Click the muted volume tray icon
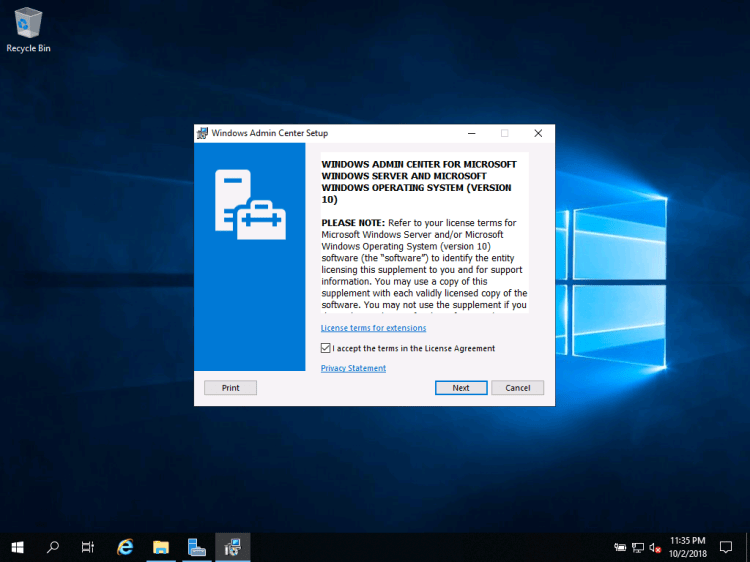Screen dimensions: 750x562 pyautogui.click(x=655, y=548)
